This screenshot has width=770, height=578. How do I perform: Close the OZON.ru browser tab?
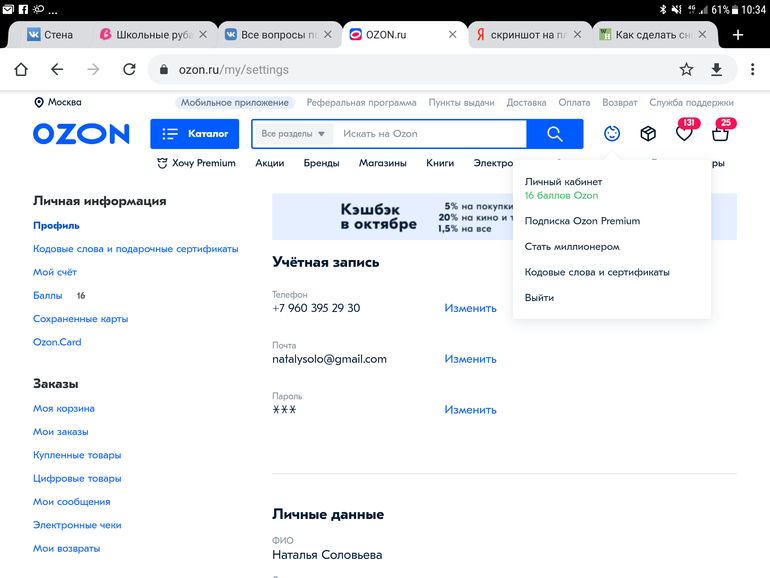point(452,34)
